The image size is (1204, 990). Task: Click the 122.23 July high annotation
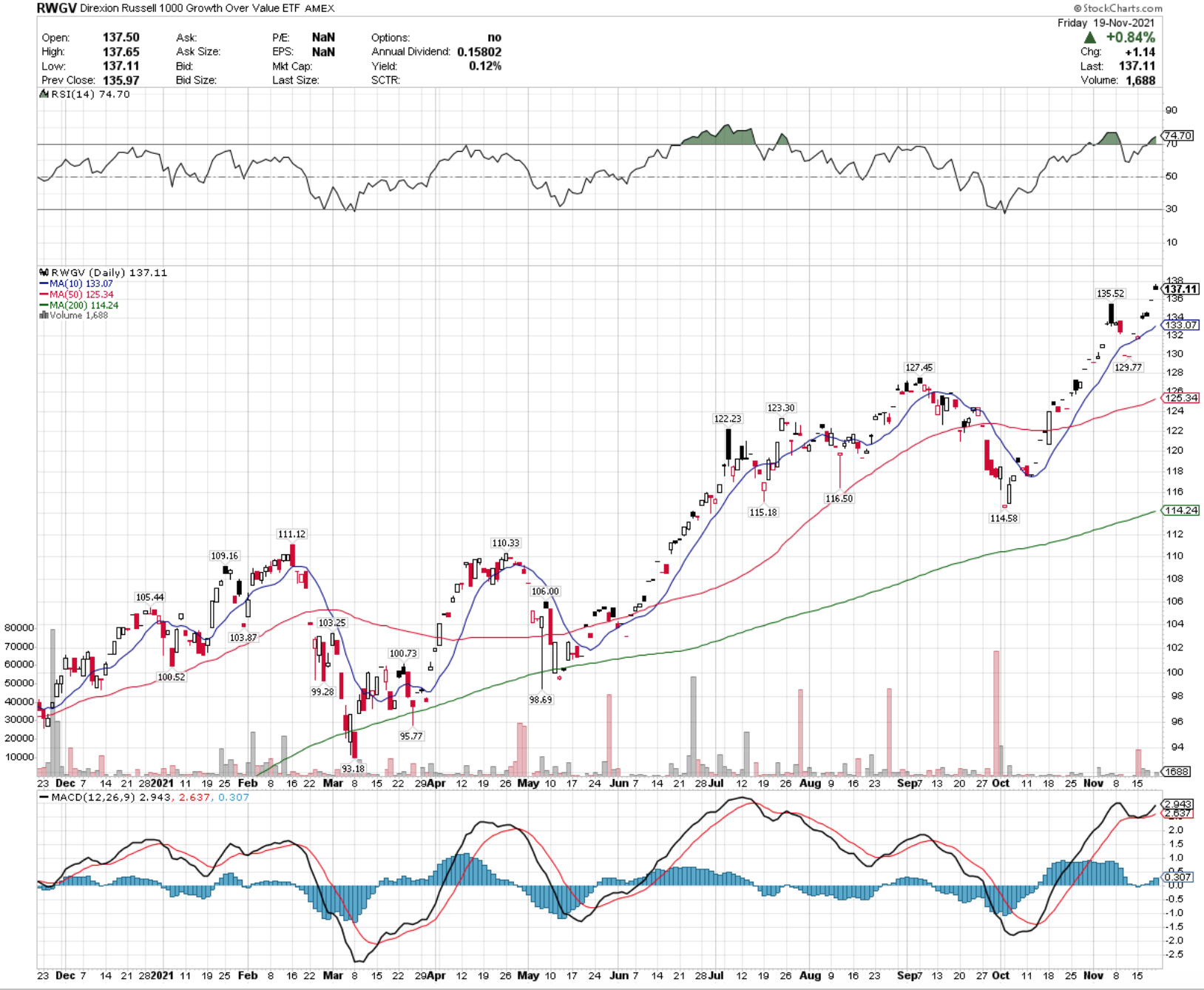click(x=727, y=418)
